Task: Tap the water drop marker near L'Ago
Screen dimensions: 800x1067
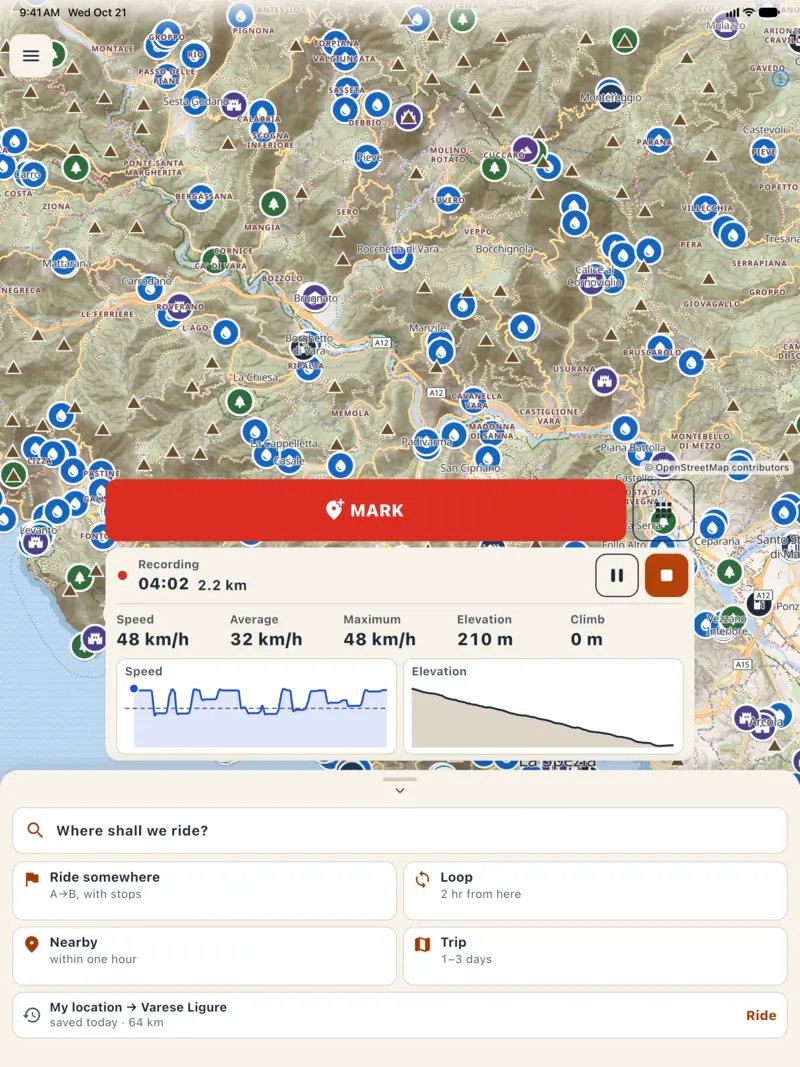Action: click(225, 332)
